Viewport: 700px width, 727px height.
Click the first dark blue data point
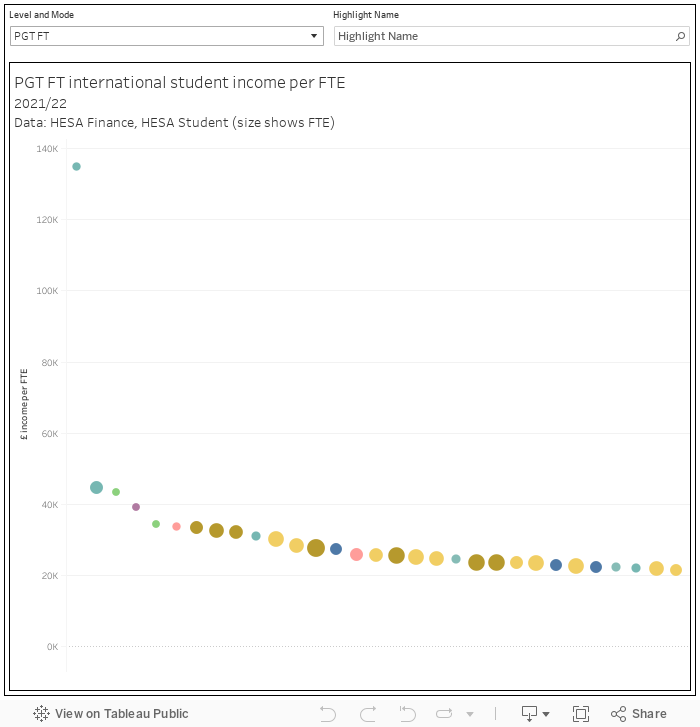pyautogui.click(x=336, y=549)
